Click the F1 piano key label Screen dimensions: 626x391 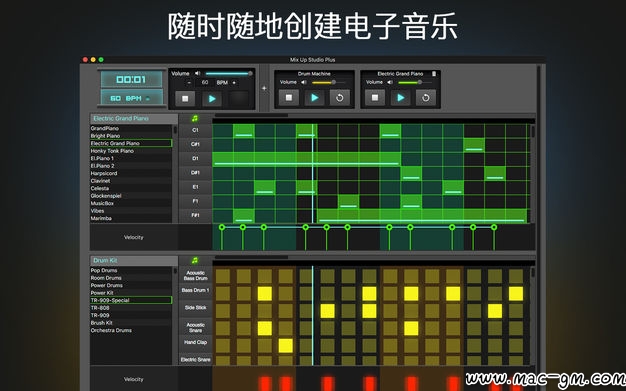195,201
